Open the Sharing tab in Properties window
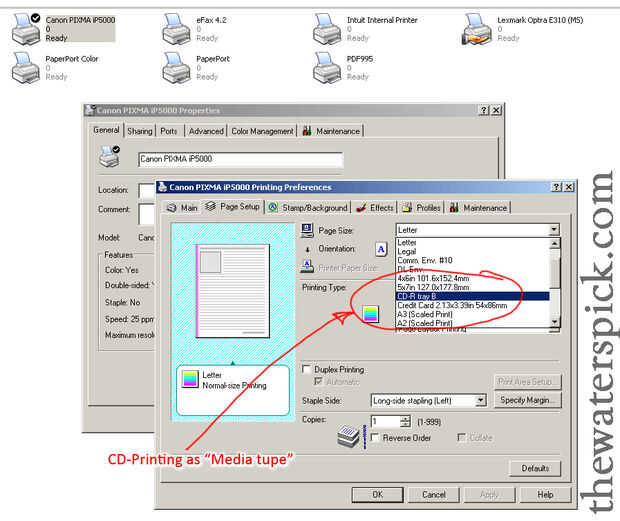This screenshot has width=620, height=521. tap(140, 131)
